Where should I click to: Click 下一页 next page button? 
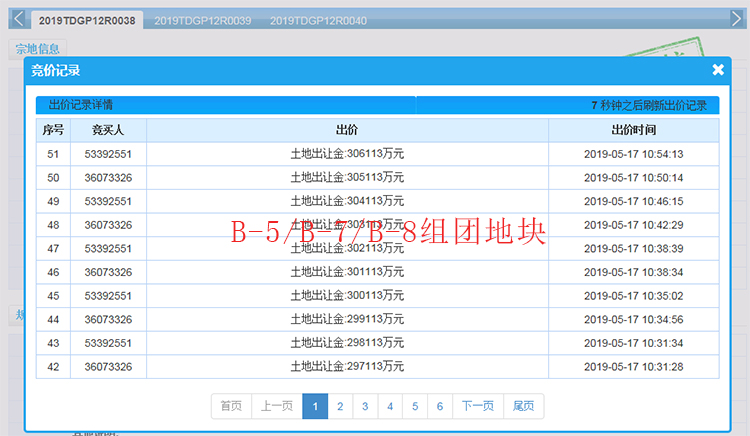pyautogui.click(x=478, y=406)
